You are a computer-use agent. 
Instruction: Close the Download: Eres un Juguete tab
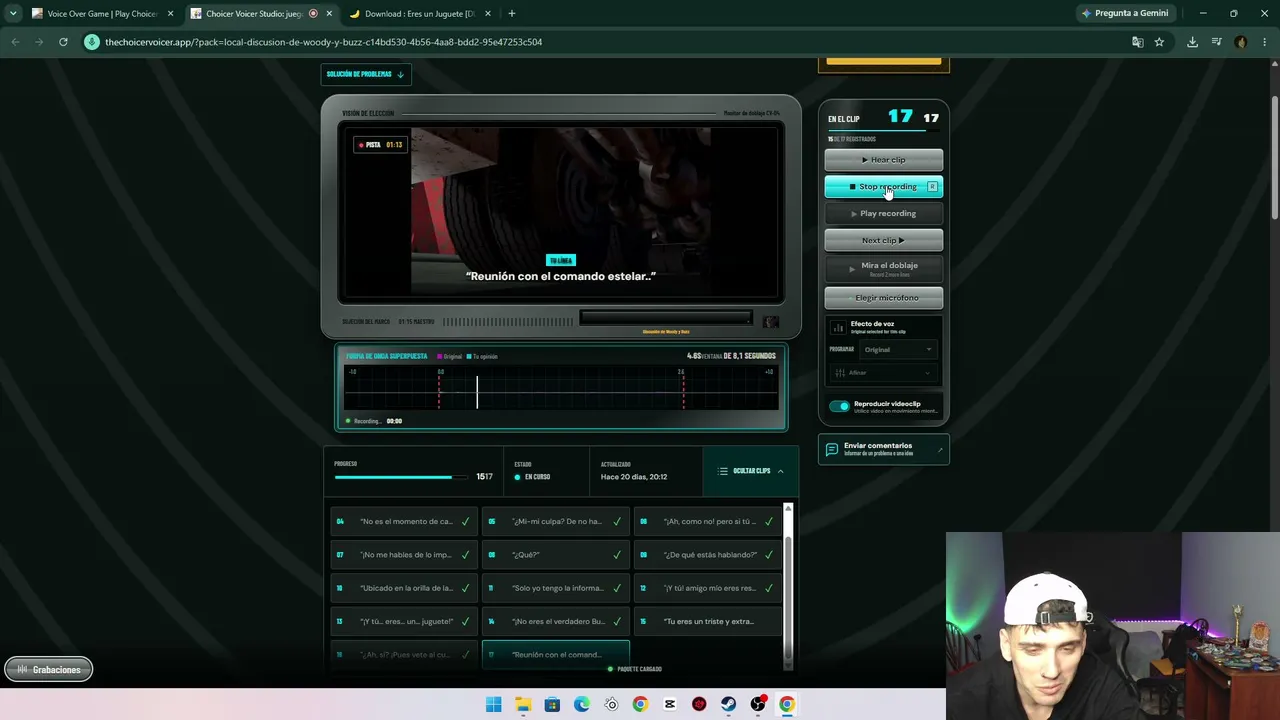click(x=488, y=14)
